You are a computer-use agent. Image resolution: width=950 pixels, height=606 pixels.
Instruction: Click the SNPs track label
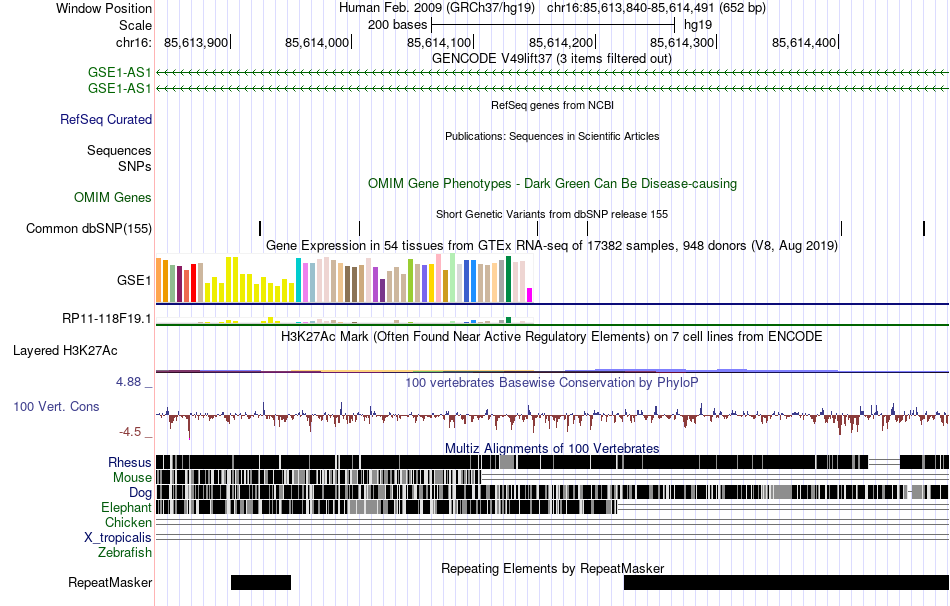[x=135, y=166]
